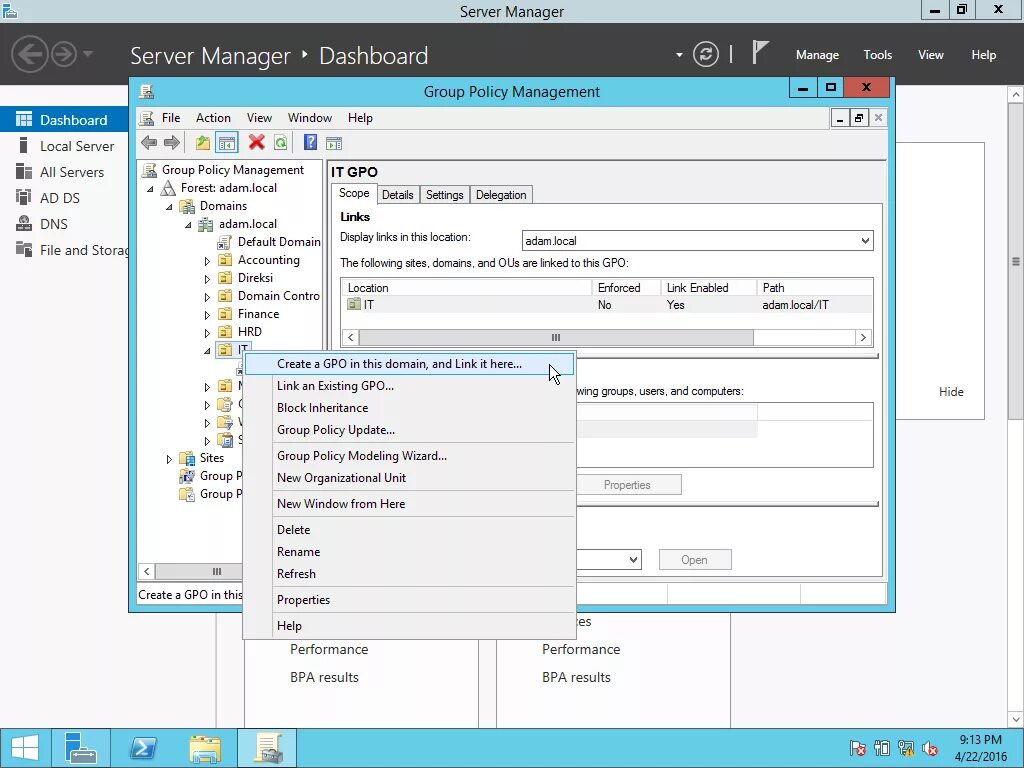Click the Group Policy Management taskbar icon
The height and width of the screenshot is (768, 1024).
(267, 748)
